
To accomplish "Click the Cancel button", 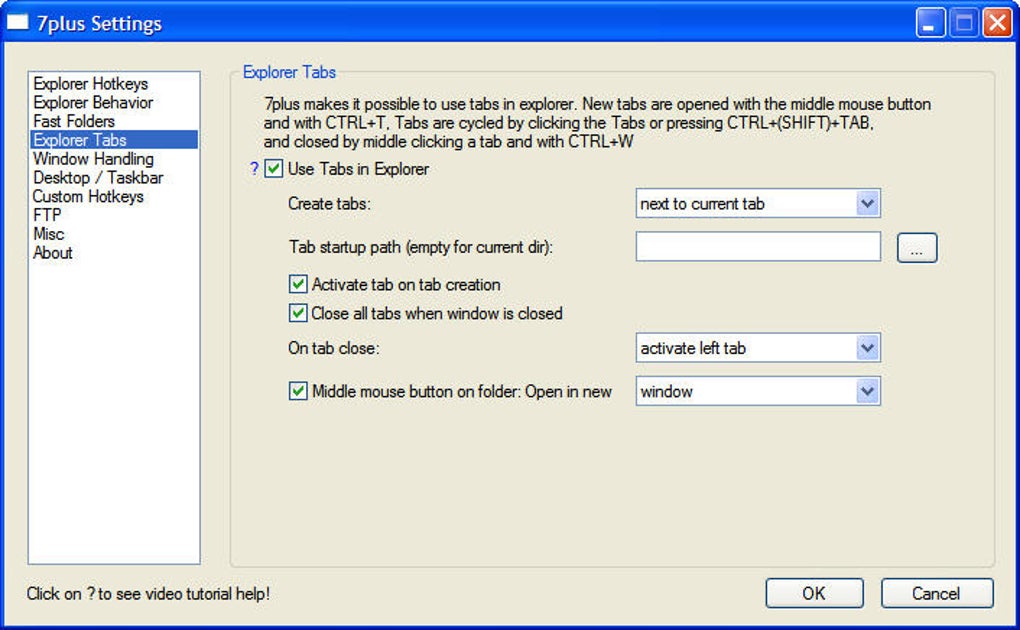I will tap(937, 594).
